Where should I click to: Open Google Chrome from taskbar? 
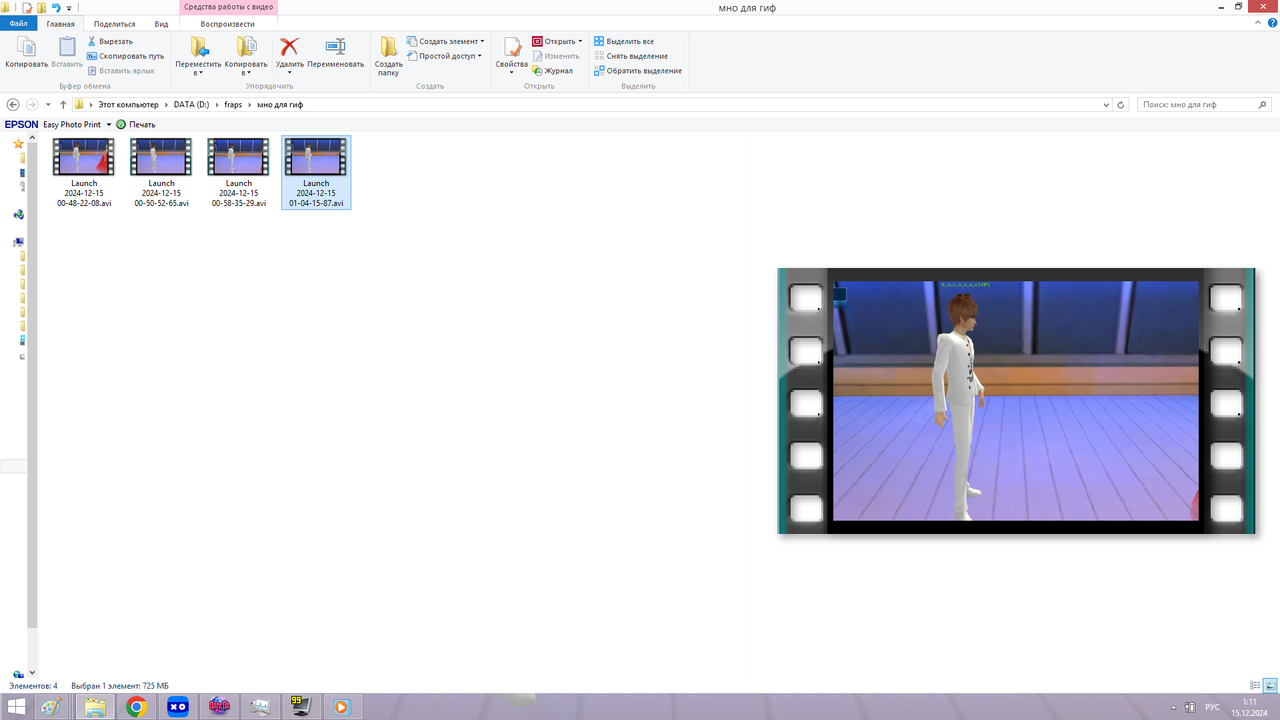(x=137, y=707)
